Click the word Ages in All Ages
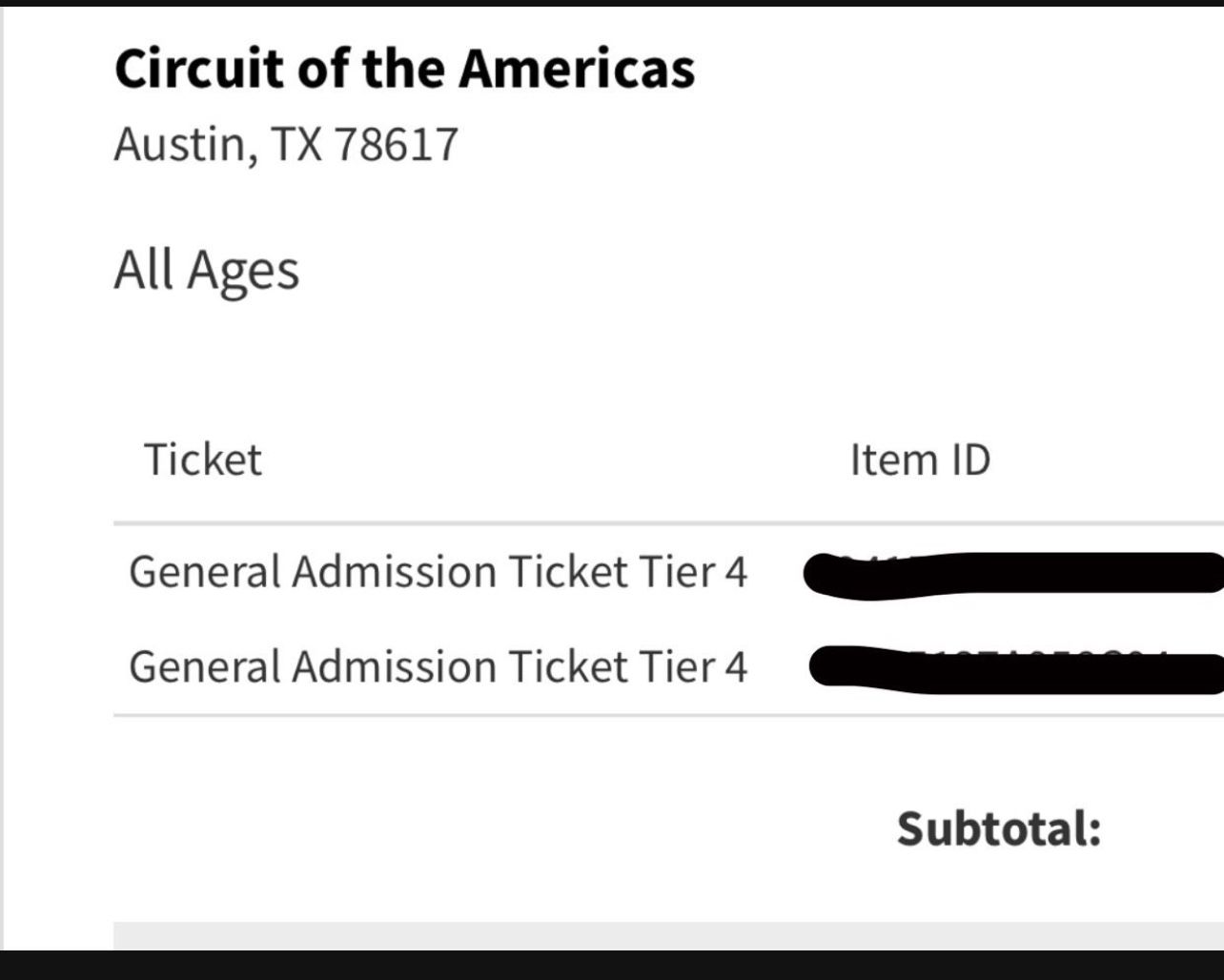The image size is (1224, 980). pos(243,272)
